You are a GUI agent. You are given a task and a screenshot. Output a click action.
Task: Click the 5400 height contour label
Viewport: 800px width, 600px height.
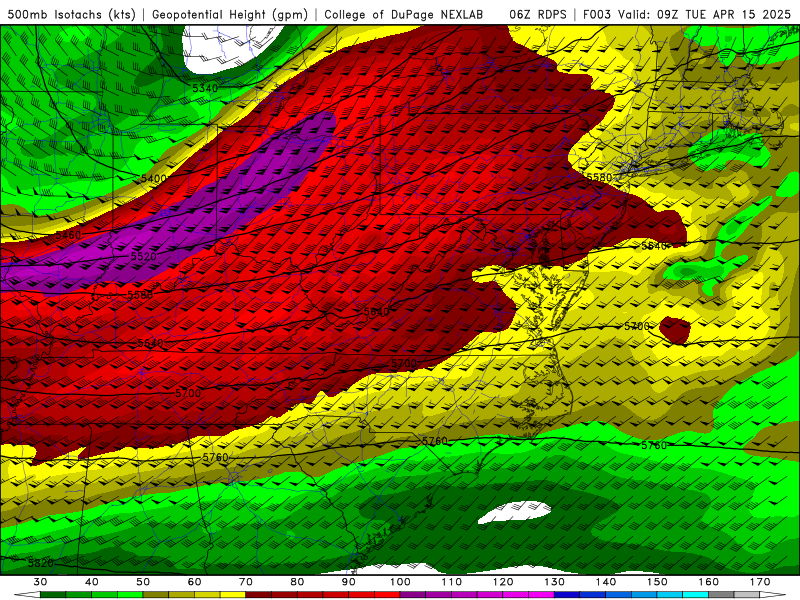point(154,179)
